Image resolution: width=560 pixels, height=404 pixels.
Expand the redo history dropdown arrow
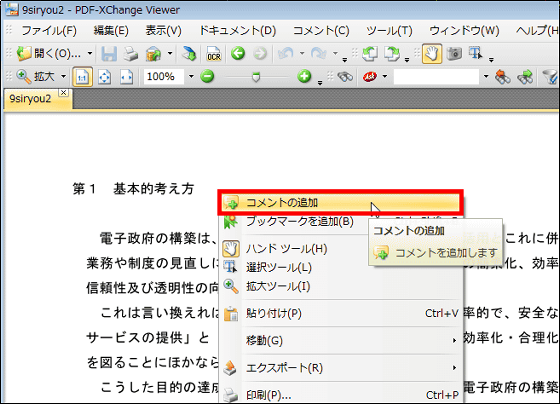coord(335,54)
